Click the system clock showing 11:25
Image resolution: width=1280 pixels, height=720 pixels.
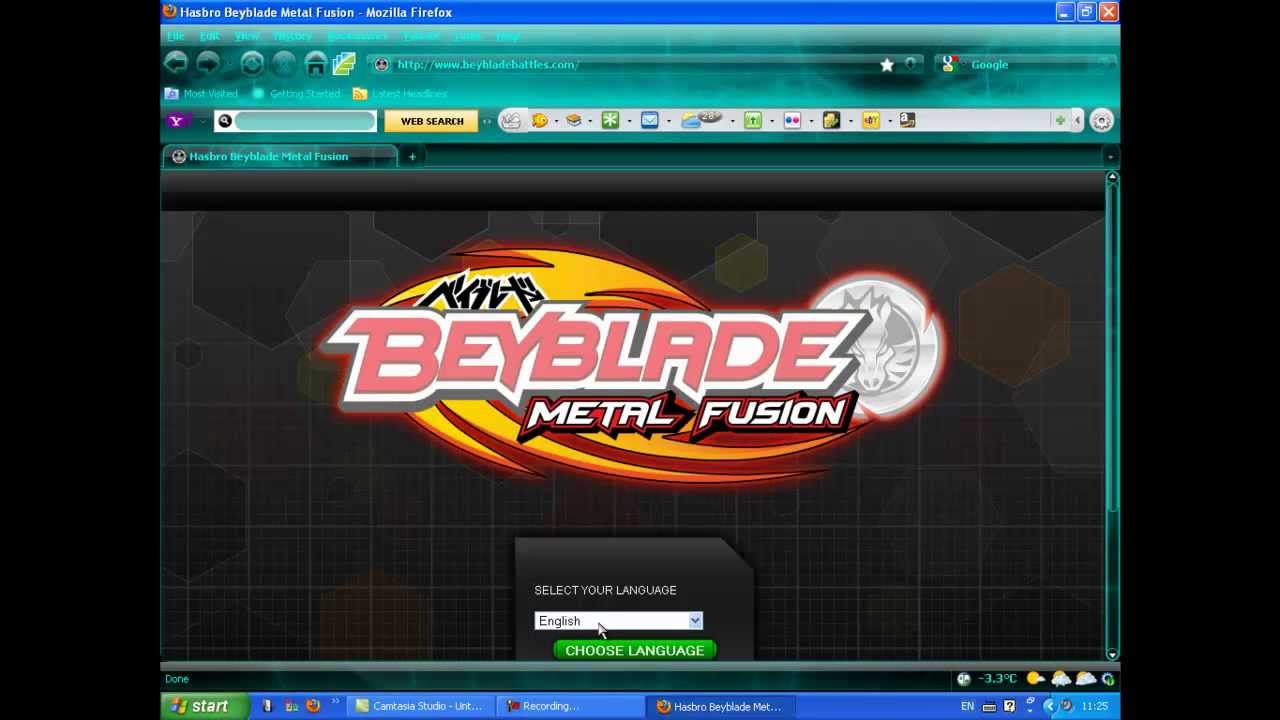click(x=1094, y=706)
